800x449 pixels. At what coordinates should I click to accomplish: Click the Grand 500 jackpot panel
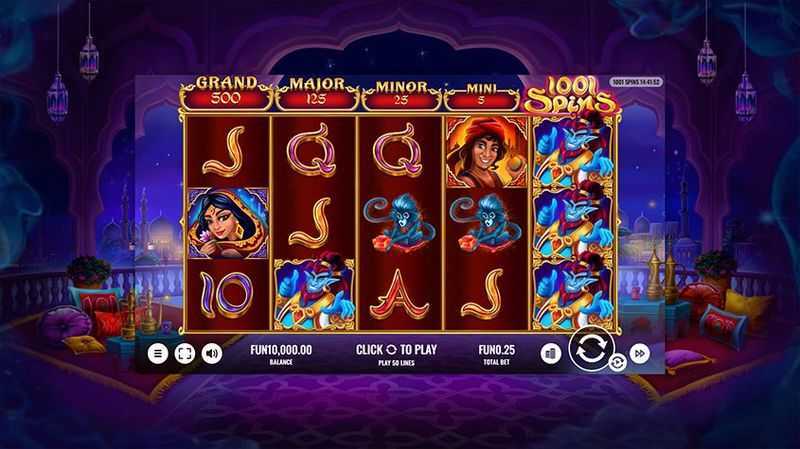coord(226,93)
